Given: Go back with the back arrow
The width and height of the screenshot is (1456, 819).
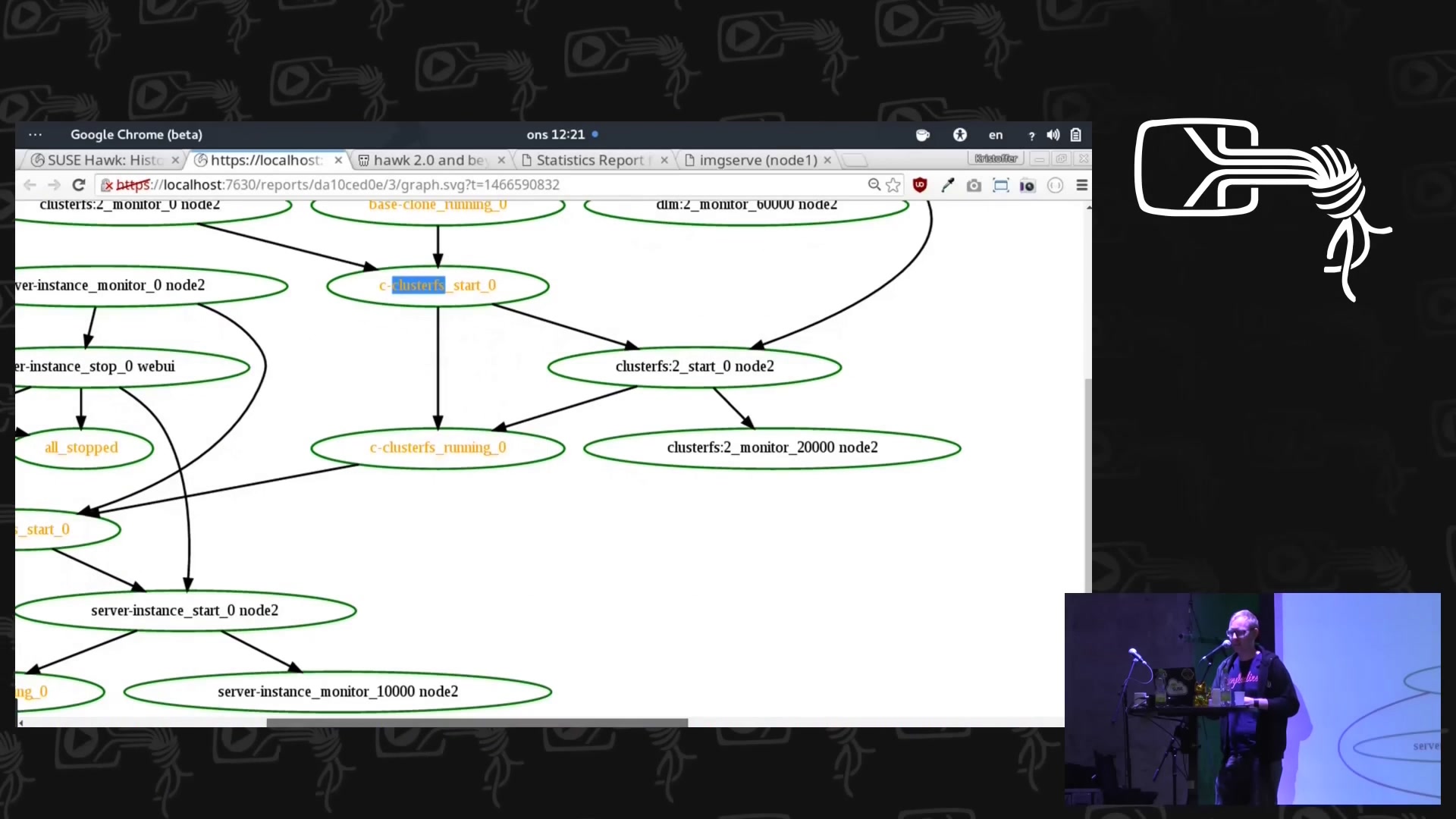Looking at the screenshot, I should (30, 185).
